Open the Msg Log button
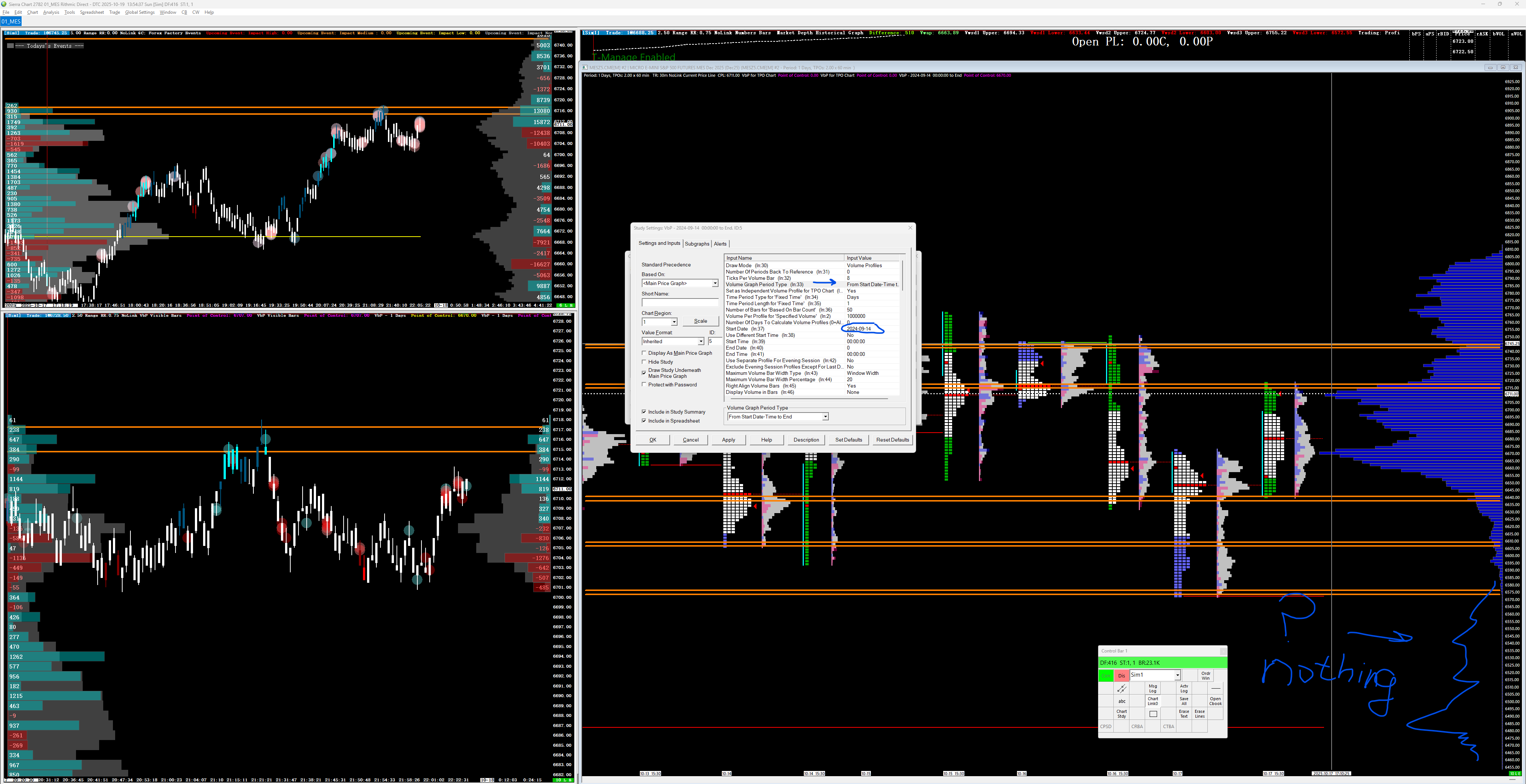The width and height of the screenshot is (1526, 784). pos(1153,689)
